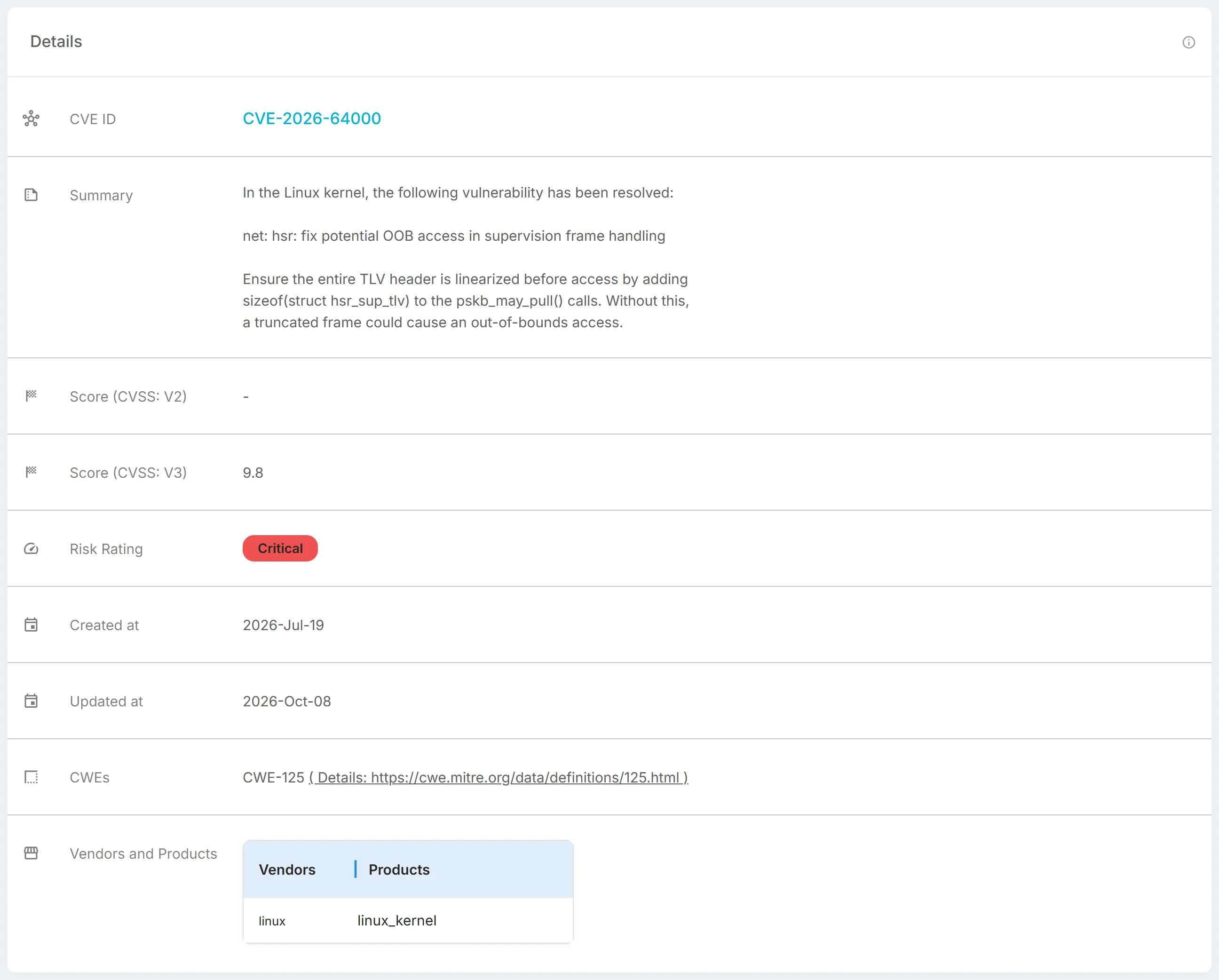Click the 9.8 CVSS V3 score value
This screenshot has height=980, width=1219.
[x=253, y=473]
